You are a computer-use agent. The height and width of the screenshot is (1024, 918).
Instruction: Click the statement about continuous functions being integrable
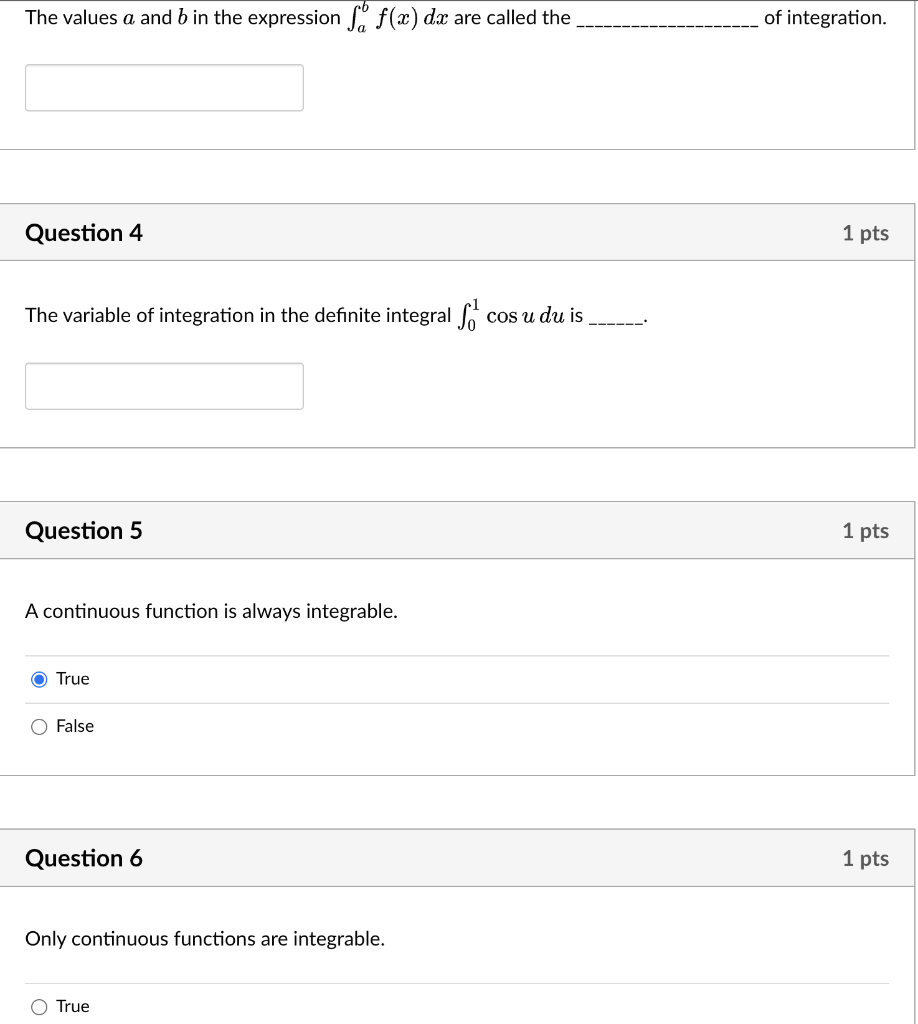point(210,611)
